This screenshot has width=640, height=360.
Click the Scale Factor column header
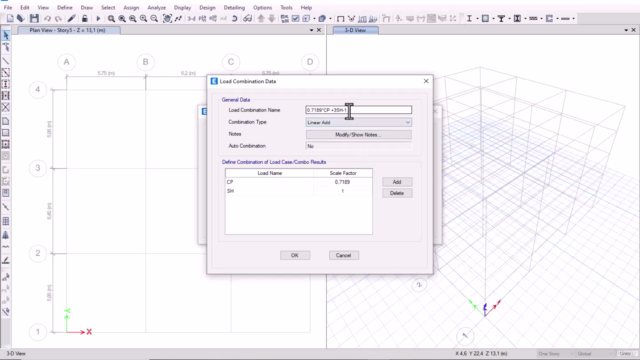(x=343, y=173)
